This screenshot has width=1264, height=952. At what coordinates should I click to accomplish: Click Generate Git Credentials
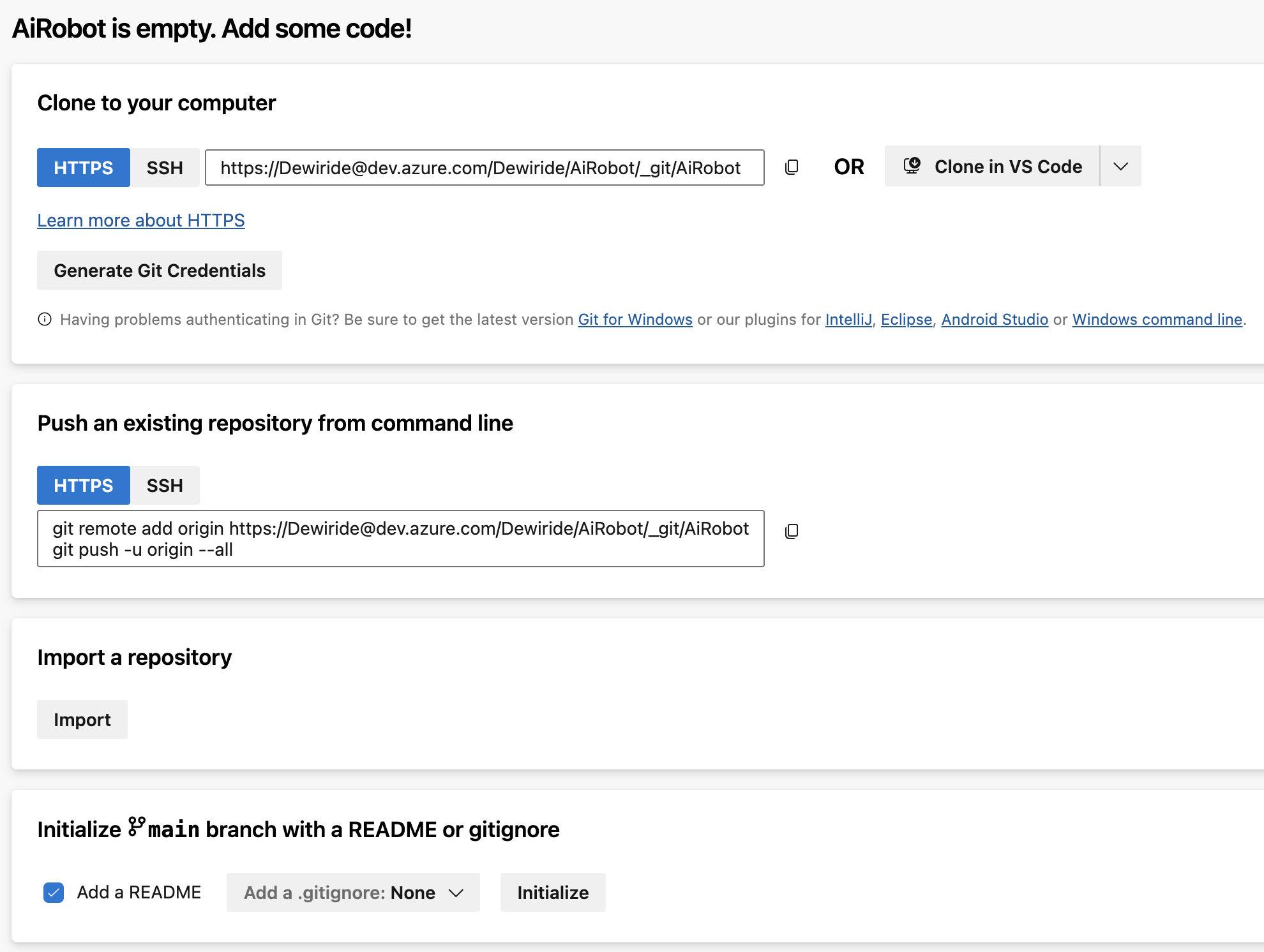[x=159, y=270]
